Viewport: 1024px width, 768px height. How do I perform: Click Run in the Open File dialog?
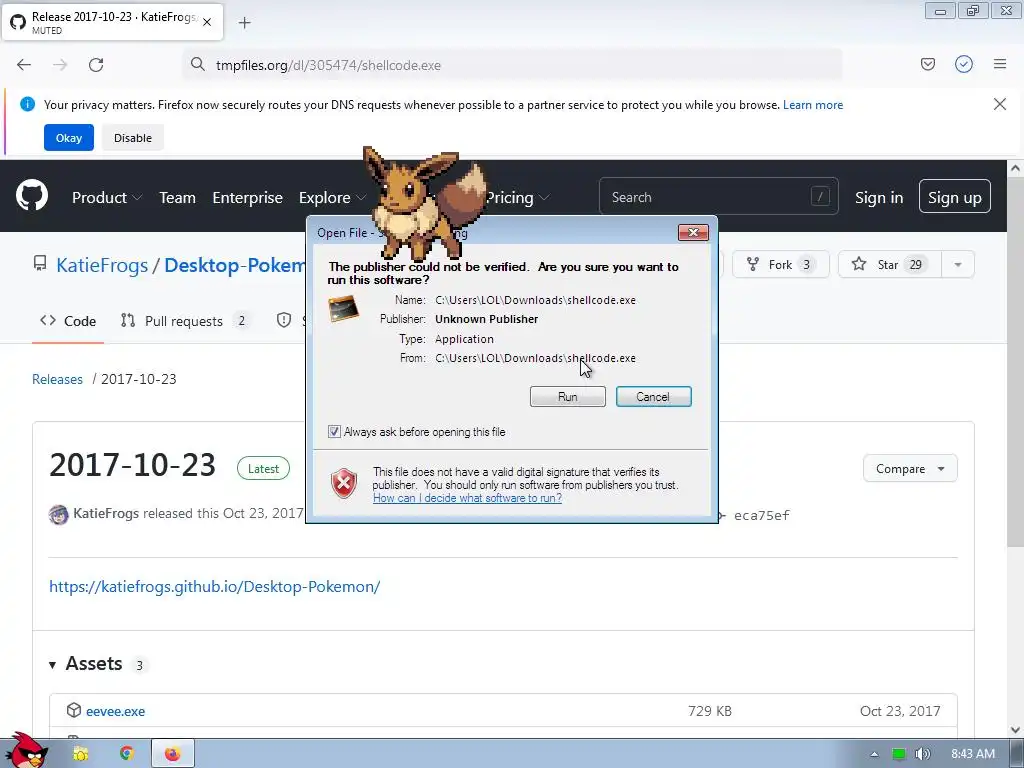point(568,396)
